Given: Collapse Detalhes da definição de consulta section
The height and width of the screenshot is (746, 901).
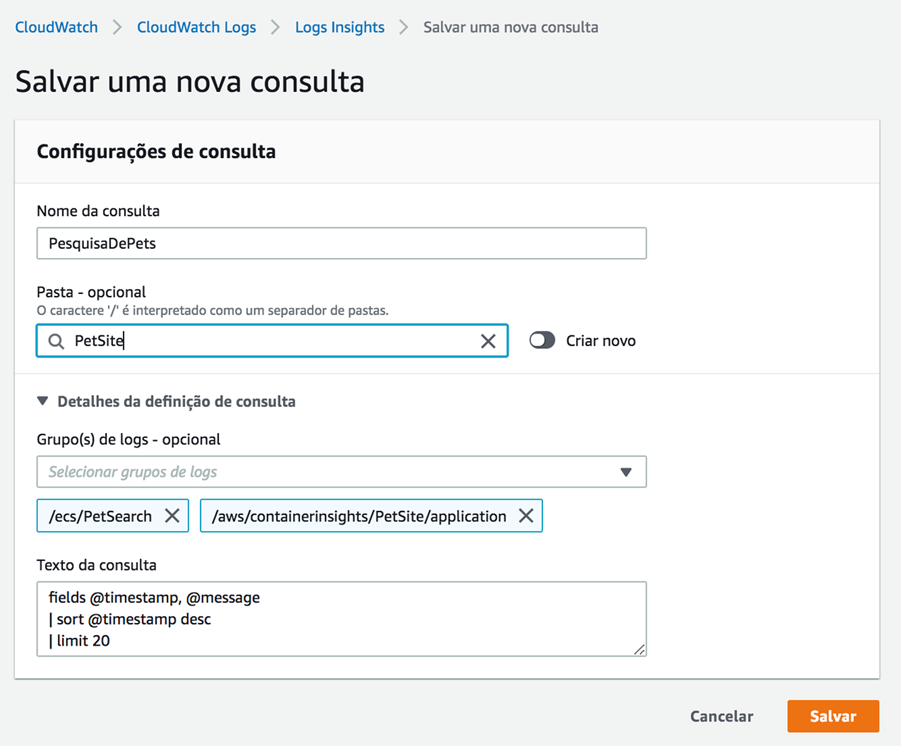Looking at the screenshot, I should pos(42,401).
